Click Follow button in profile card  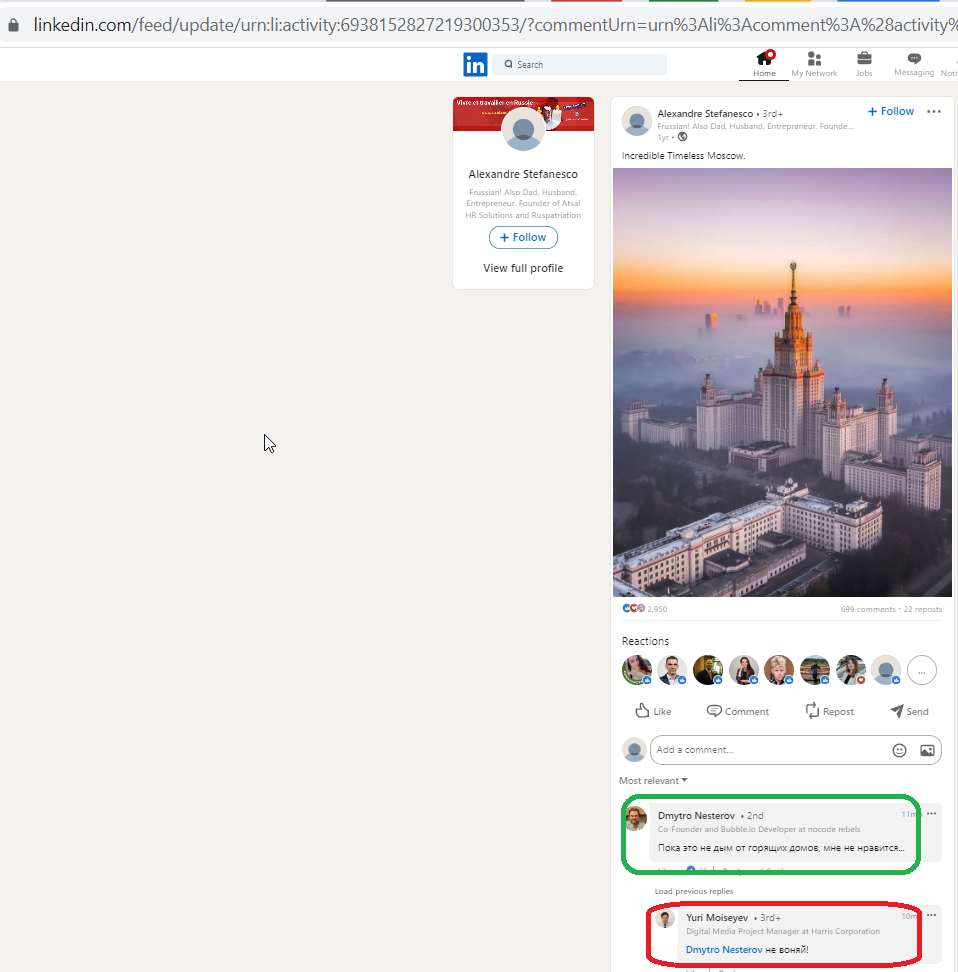(523, 237)
